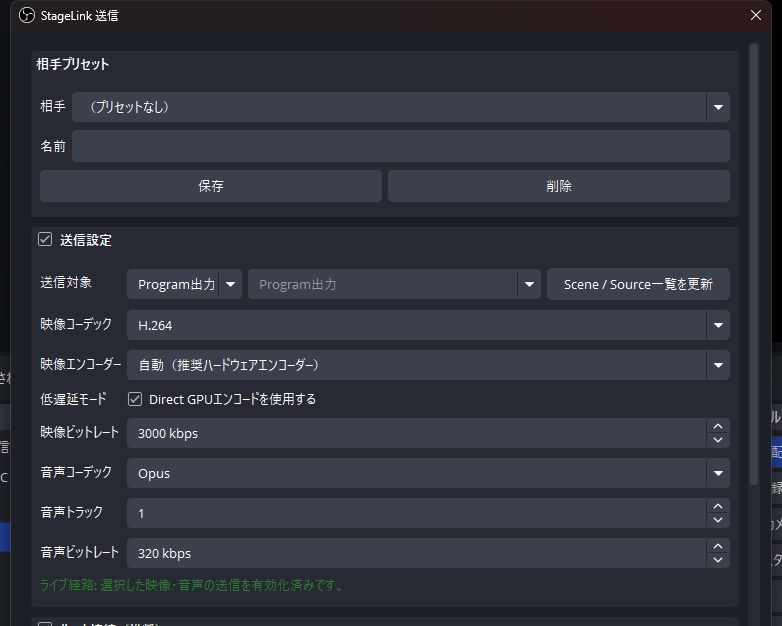Increase 映像ビットレート with up arrow
This screenshot has width=782, height=626.
coord(718,426)
